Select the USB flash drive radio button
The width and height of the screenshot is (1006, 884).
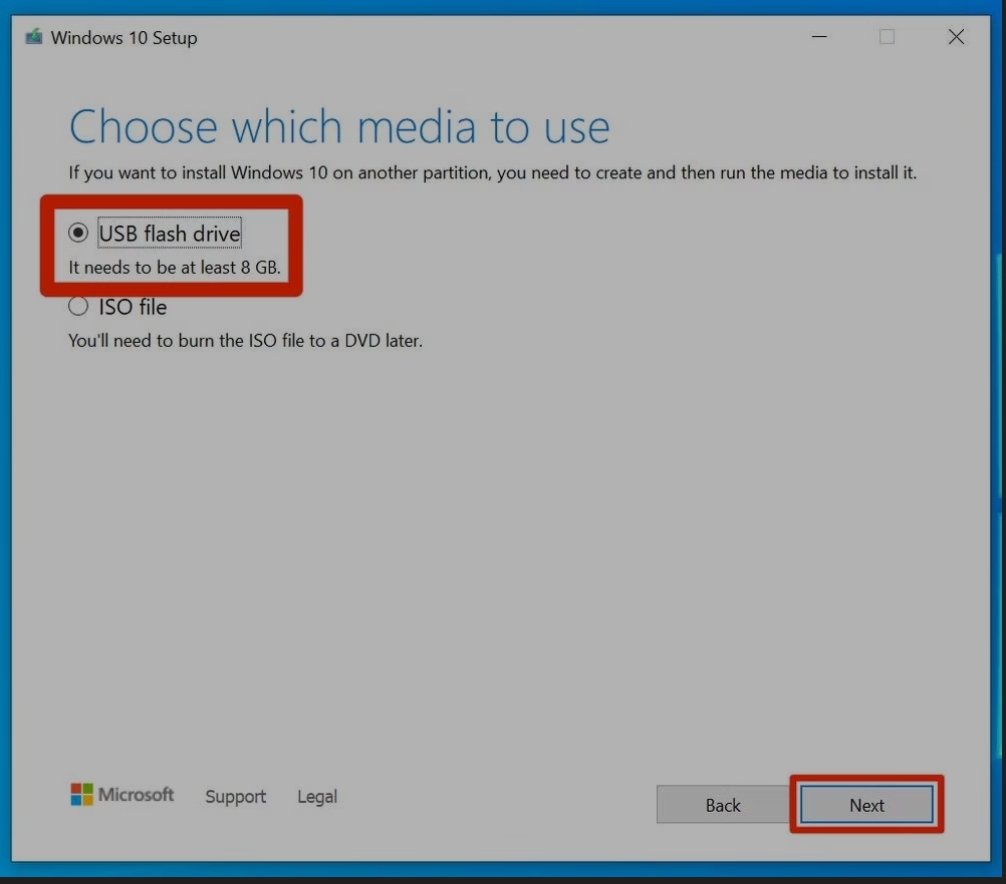coord(78,233)
